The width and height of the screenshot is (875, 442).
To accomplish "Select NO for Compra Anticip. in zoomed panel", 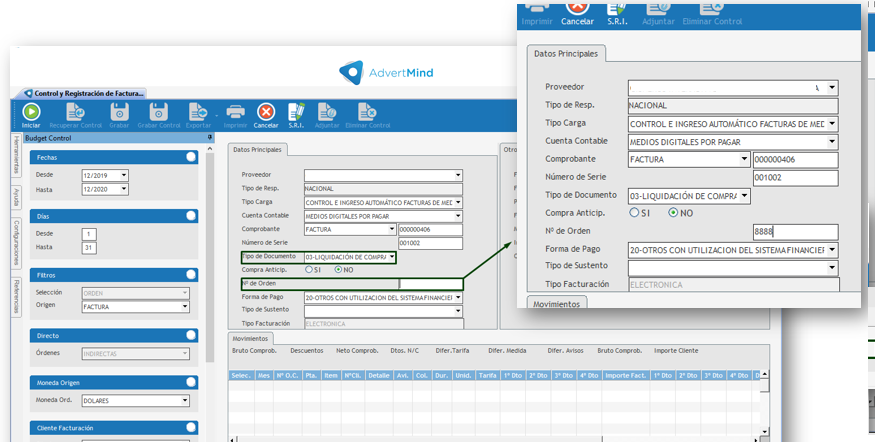I will (674, 213).
